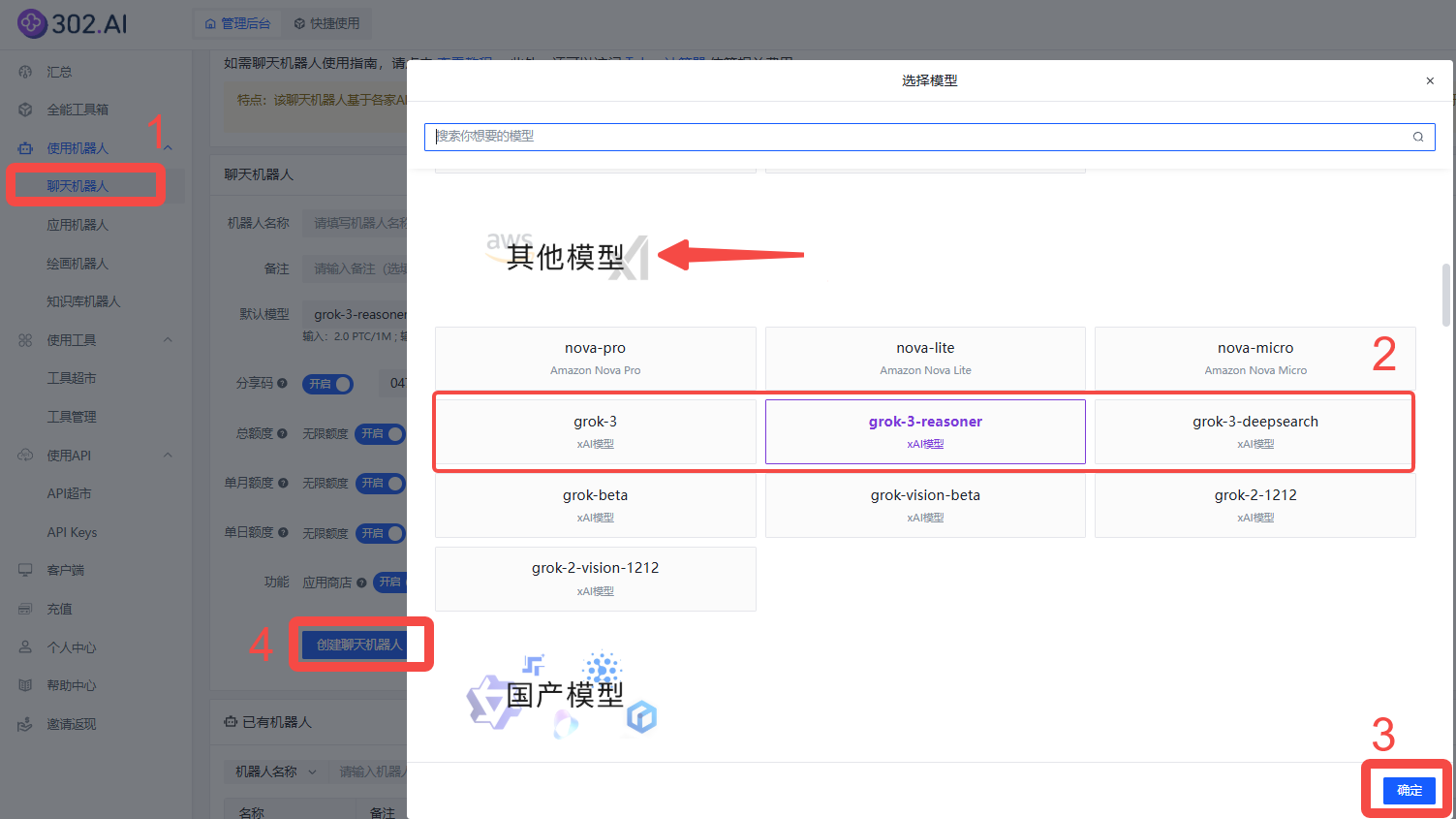Click the 302.AI logo
Viewport: 1456px width, 819px height.
73,23
